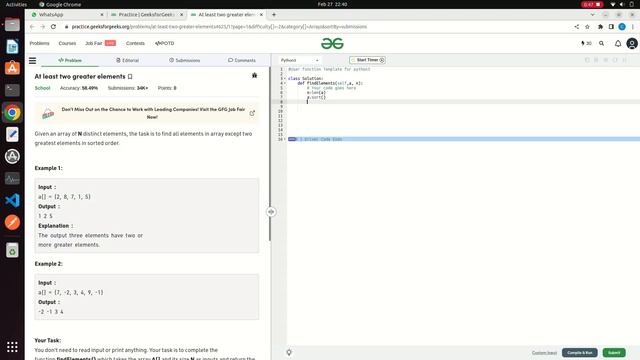Open the Python language dropdown
Screen dimensions: 640x360
click(299, 60)
